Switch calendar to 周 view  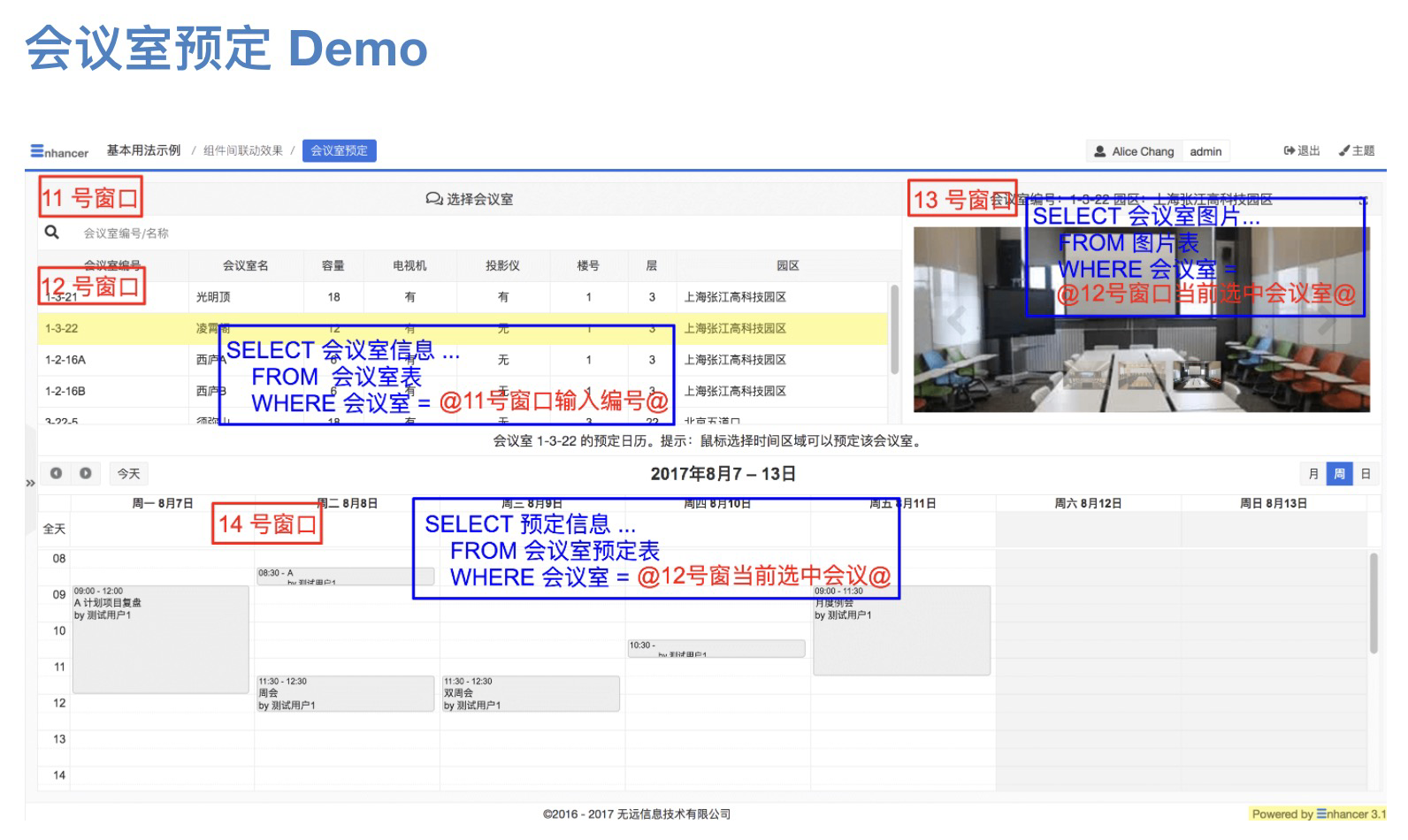tap(1339, 474)
